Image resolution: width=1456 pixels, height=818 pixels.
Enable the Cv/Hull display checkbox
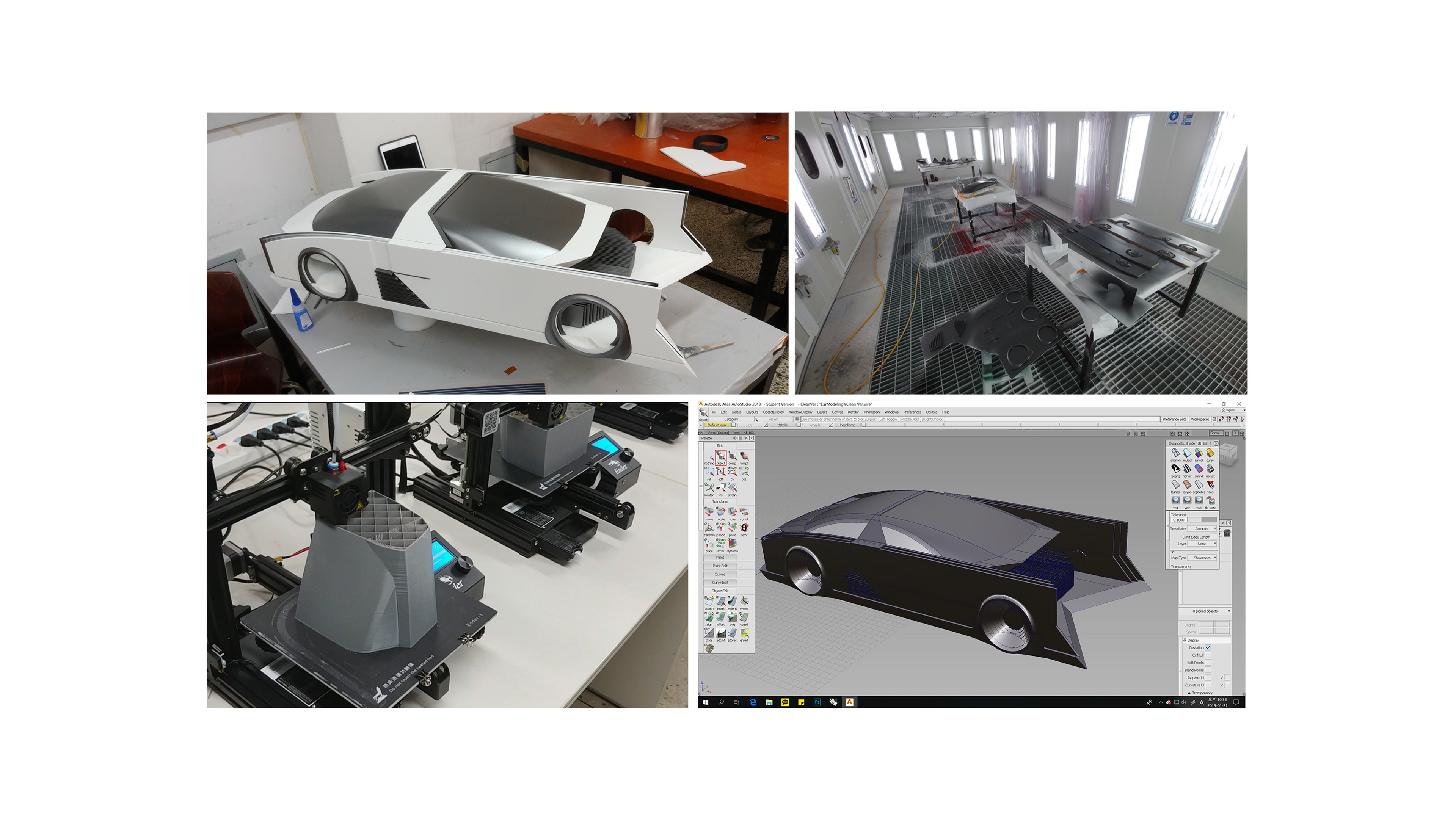[x=1208, y=655]
